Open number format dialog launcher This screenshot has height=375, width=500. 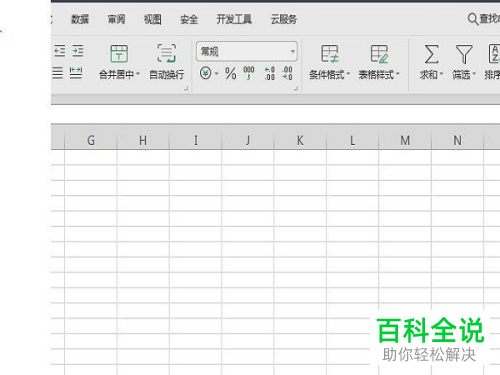296,88
